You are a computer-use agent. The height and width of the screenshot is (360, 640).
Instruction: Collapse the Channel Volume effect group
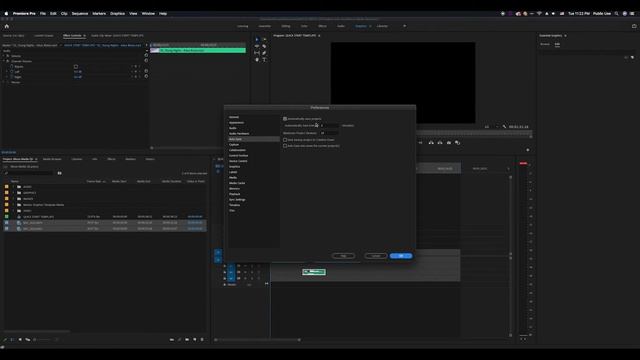coord(4,61)
